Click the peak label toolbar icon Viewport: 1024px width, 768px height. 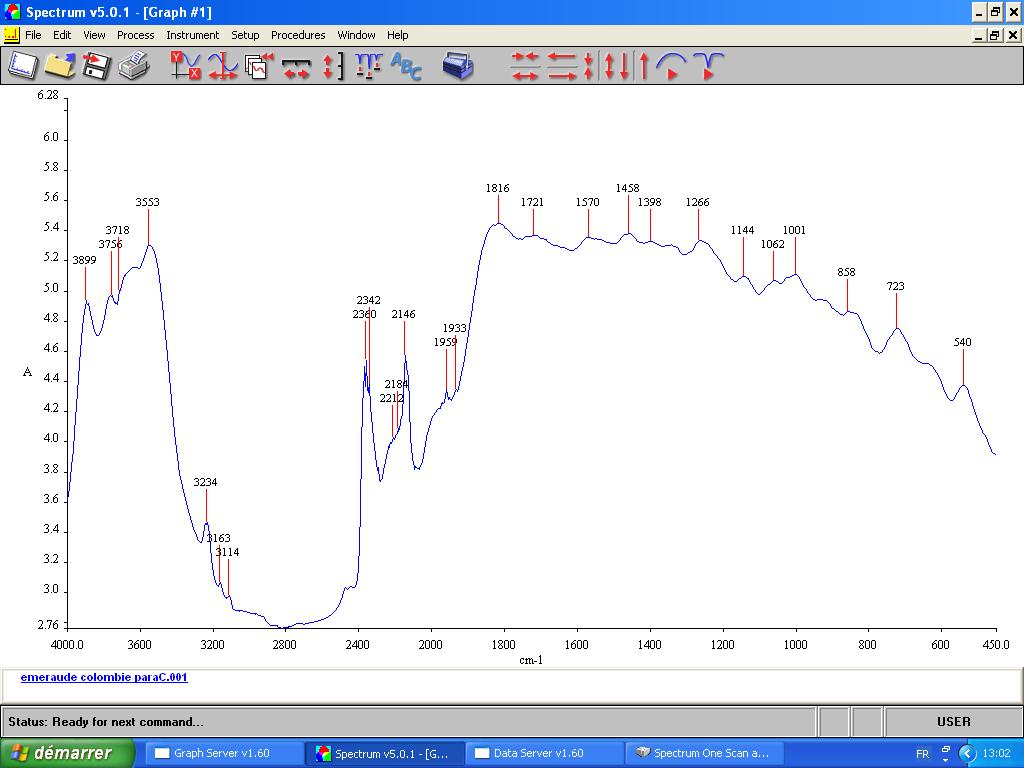click(368, 66)
